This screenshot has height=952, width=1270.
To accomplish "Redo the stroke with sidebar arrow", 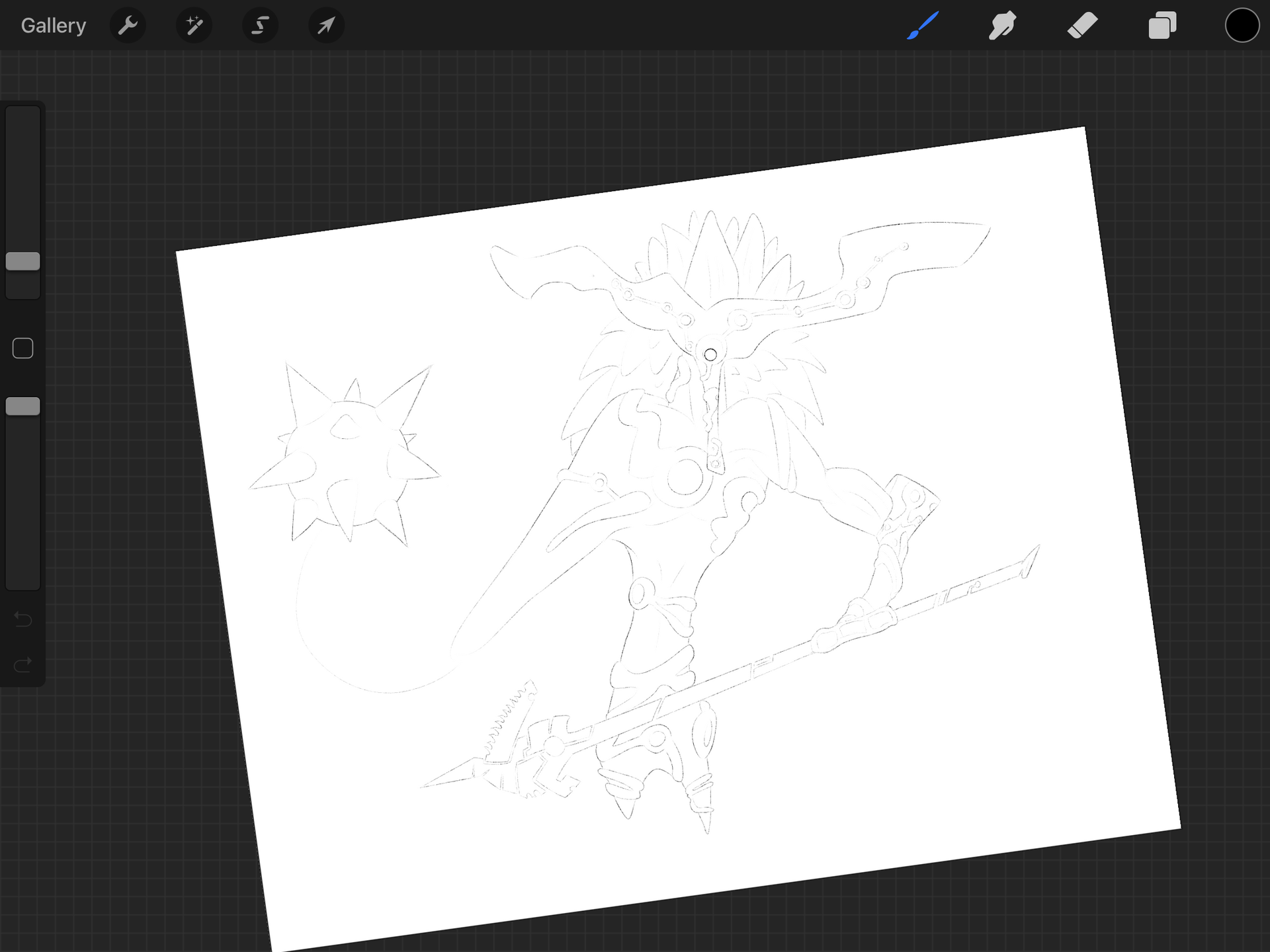I will [23, 664].
